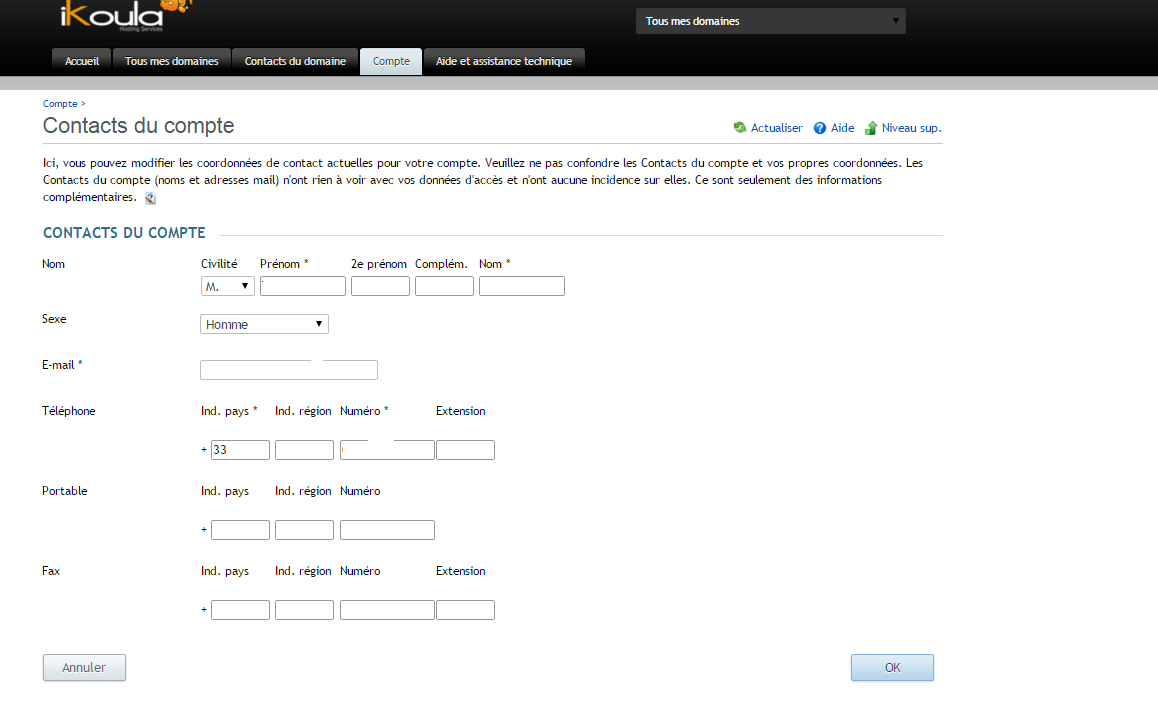Click the blue Aide question mark icon

[820, 128]
